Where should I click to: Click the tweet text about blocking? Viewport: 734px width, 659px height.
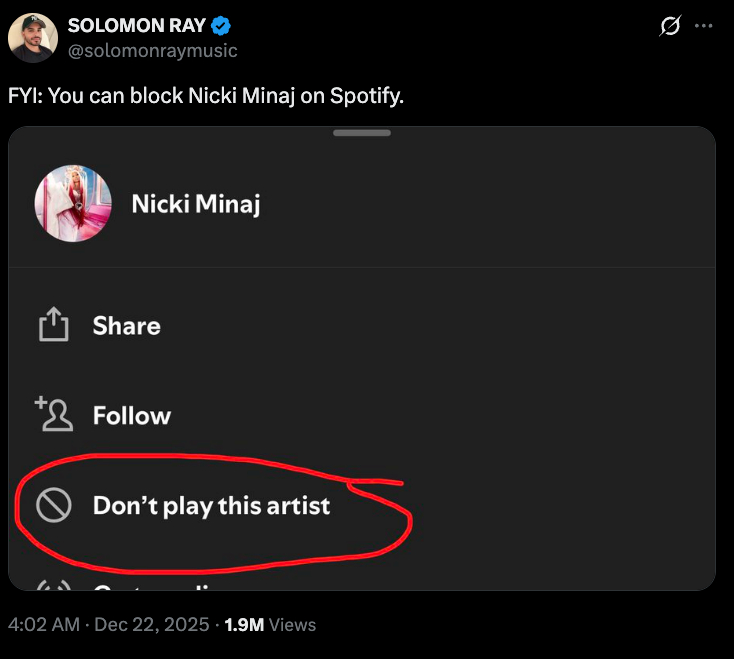click(207, 98)
